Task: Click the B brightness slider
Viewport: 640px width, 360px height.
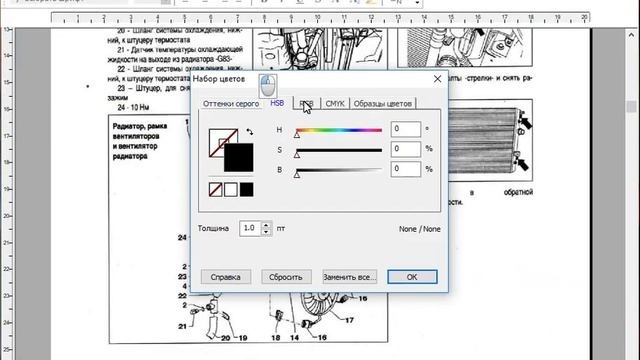Action: pyautogui.click(x=339, y=170)
